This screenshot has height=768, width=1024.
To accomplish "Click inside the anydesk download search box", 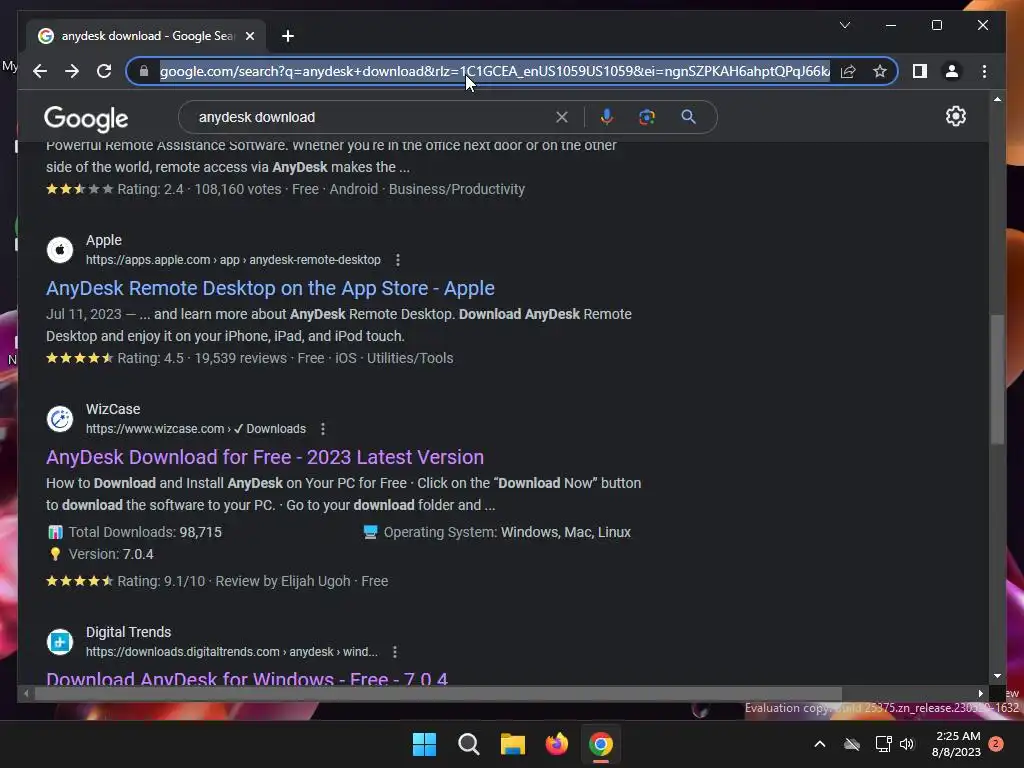I will coord(372,117).
